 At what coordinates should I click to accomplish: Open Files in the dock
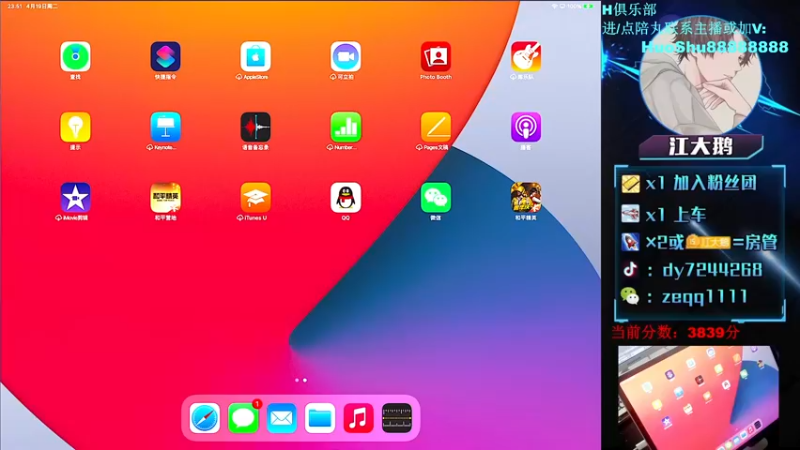point(320,418)
